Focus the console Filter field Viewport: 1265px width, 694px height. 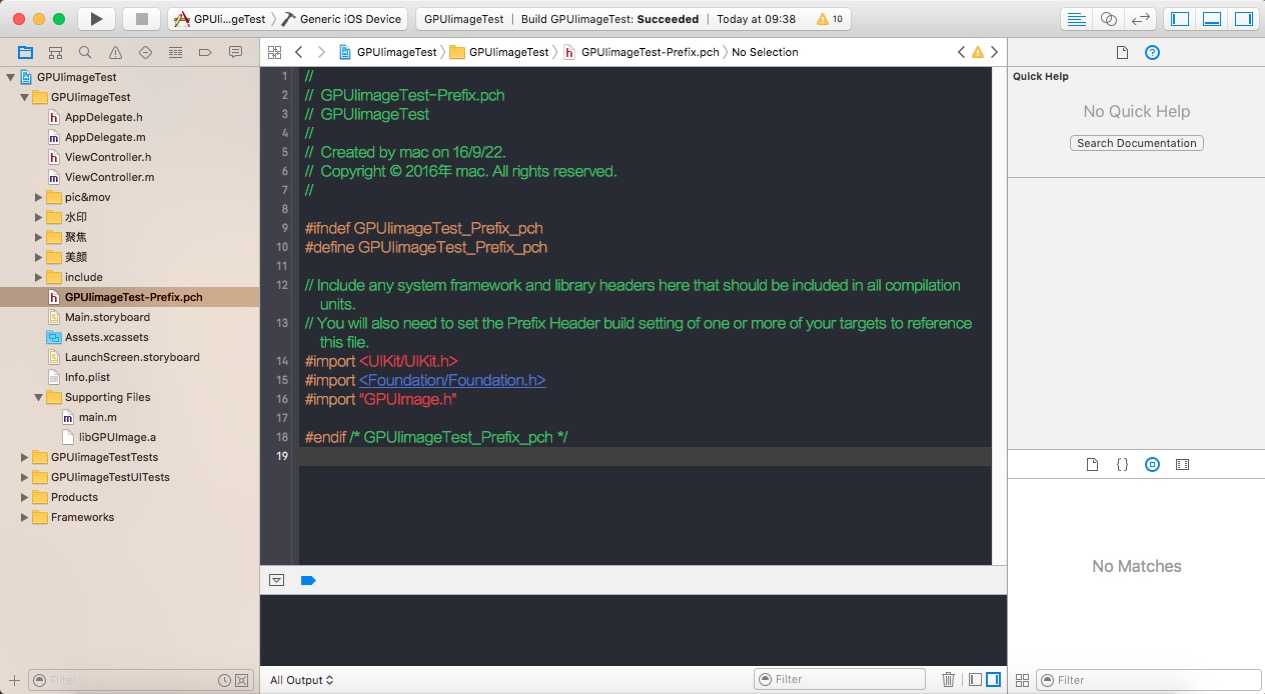pyautogui.click(x=838, y=680)
